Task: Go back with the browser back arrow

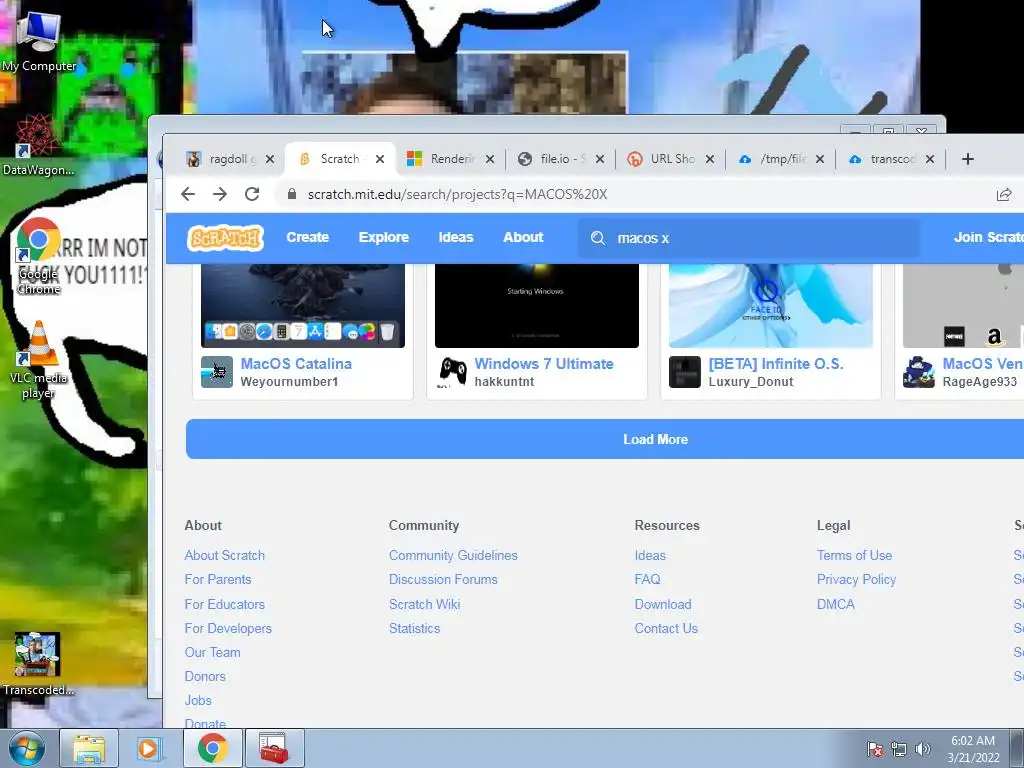Action: (x=188, y=194)
